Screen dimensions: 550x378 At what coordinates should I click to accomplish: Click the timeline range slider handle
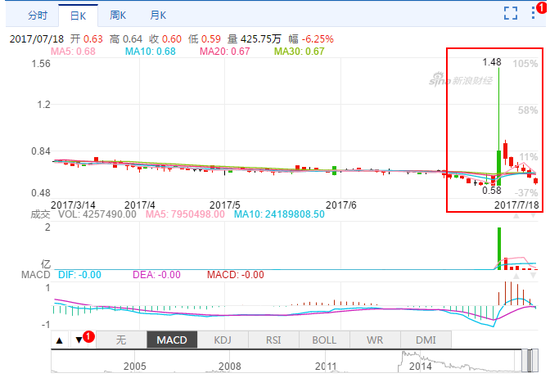pyautogui.click(x=530, y=360)
